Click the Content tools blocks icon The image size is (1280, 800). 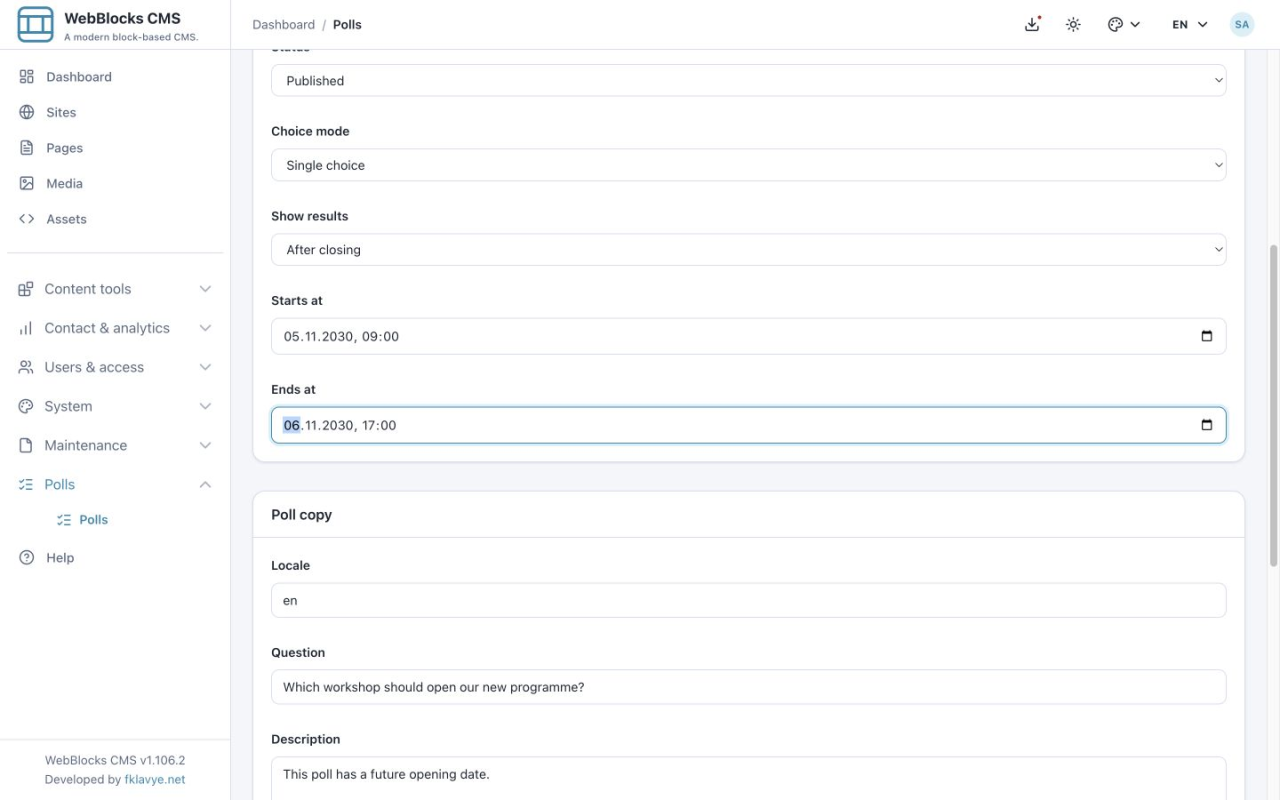[x=26, y=289]
